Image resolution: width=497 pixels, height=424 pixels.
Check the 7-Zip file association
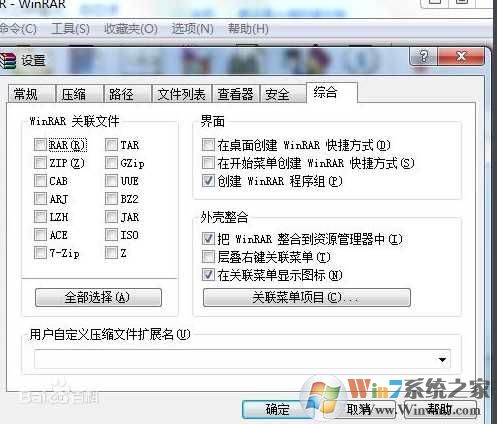[40, 253]
